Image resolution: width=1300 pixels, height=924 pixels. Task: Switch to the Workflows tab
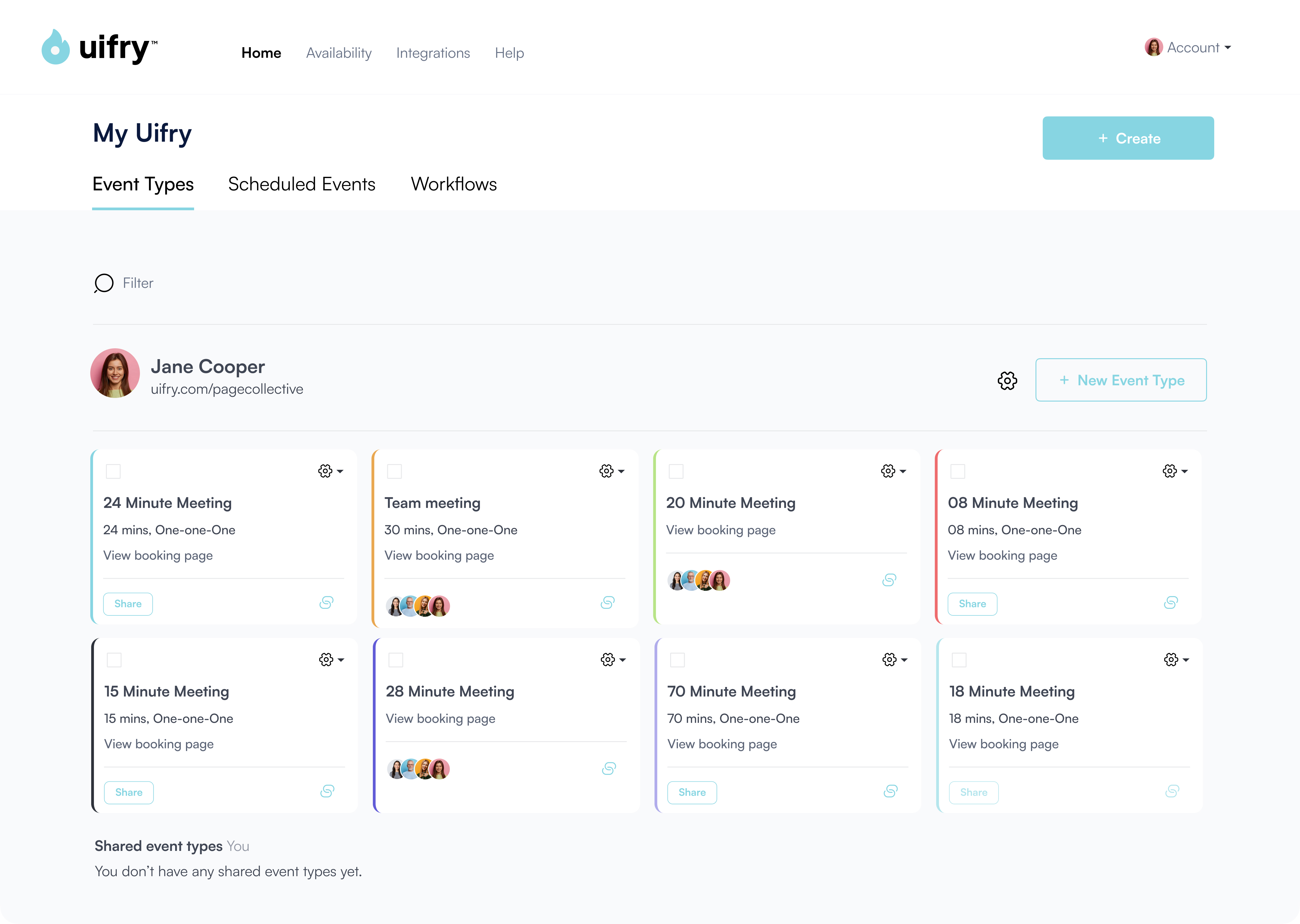pos(453,184)
